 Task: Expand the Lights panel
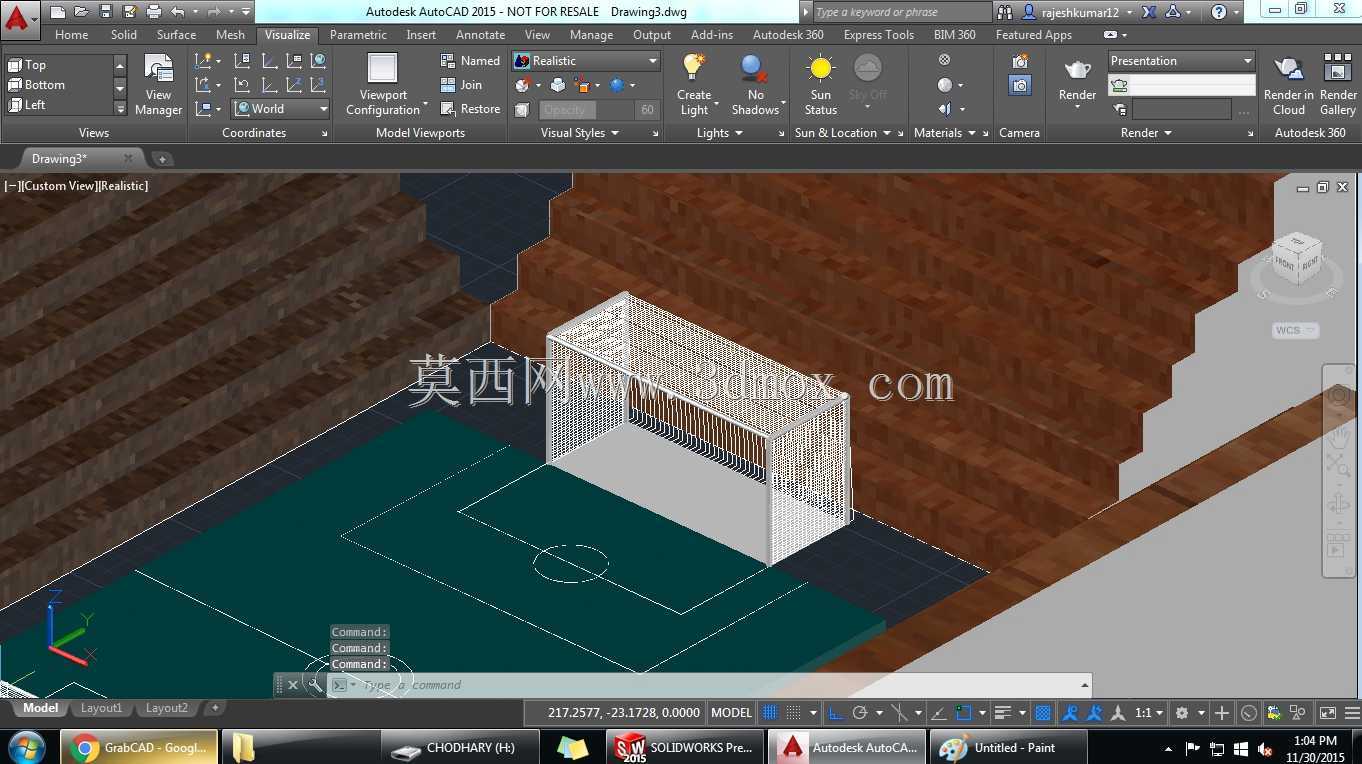pos(720,133)
